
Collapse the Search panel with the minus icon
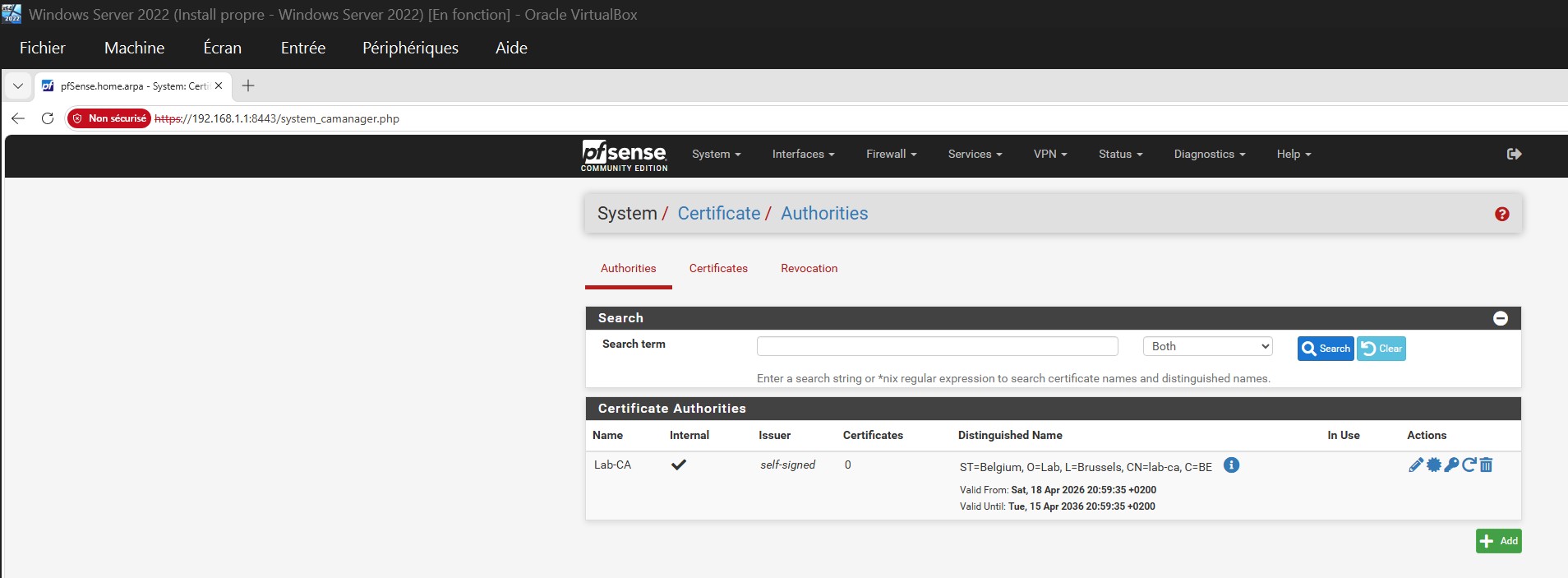coord(1500,318)
